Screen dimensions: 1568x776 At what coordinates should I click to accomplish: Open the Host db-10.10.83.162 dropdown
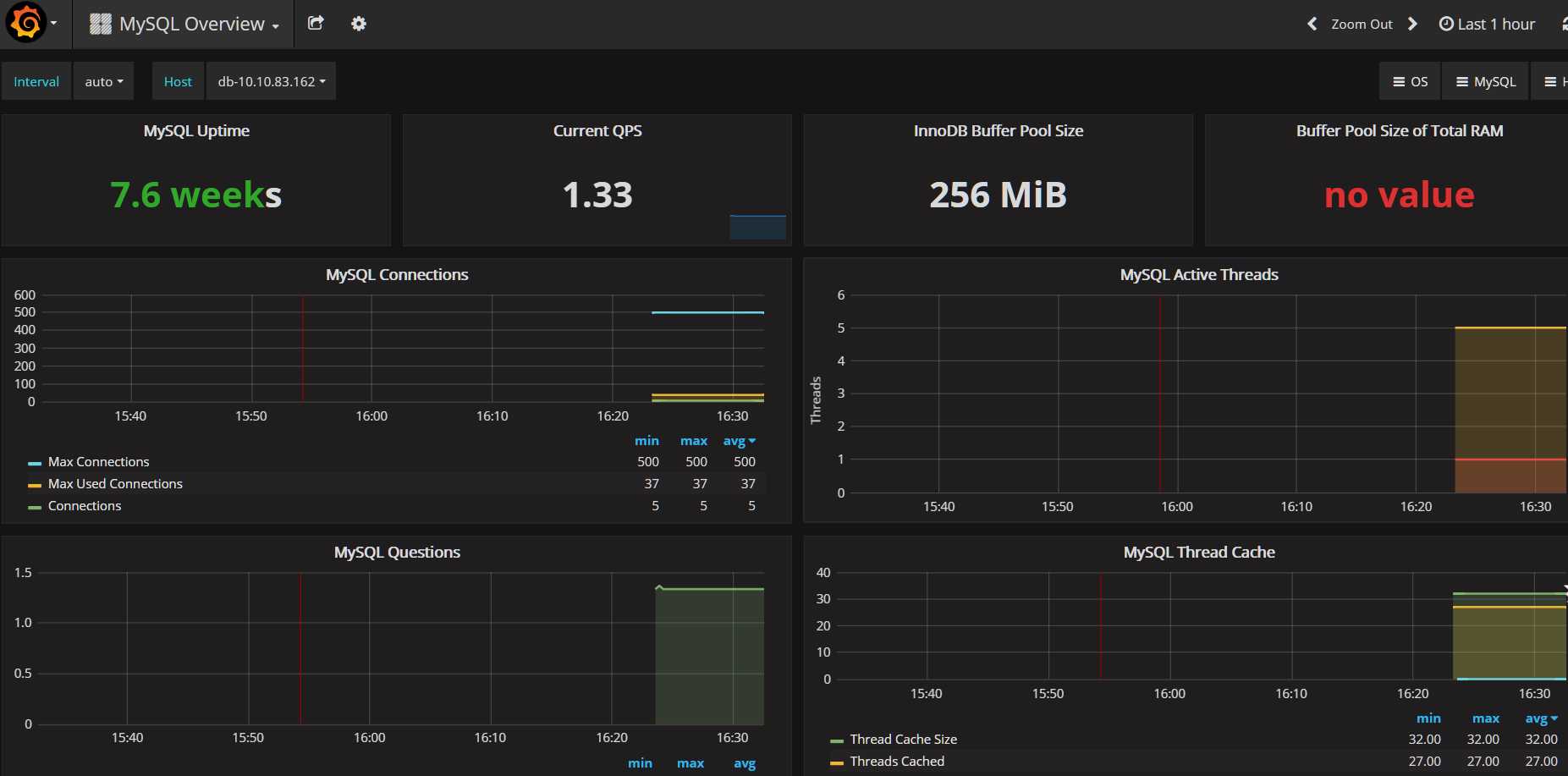click(x=271, y=81)
